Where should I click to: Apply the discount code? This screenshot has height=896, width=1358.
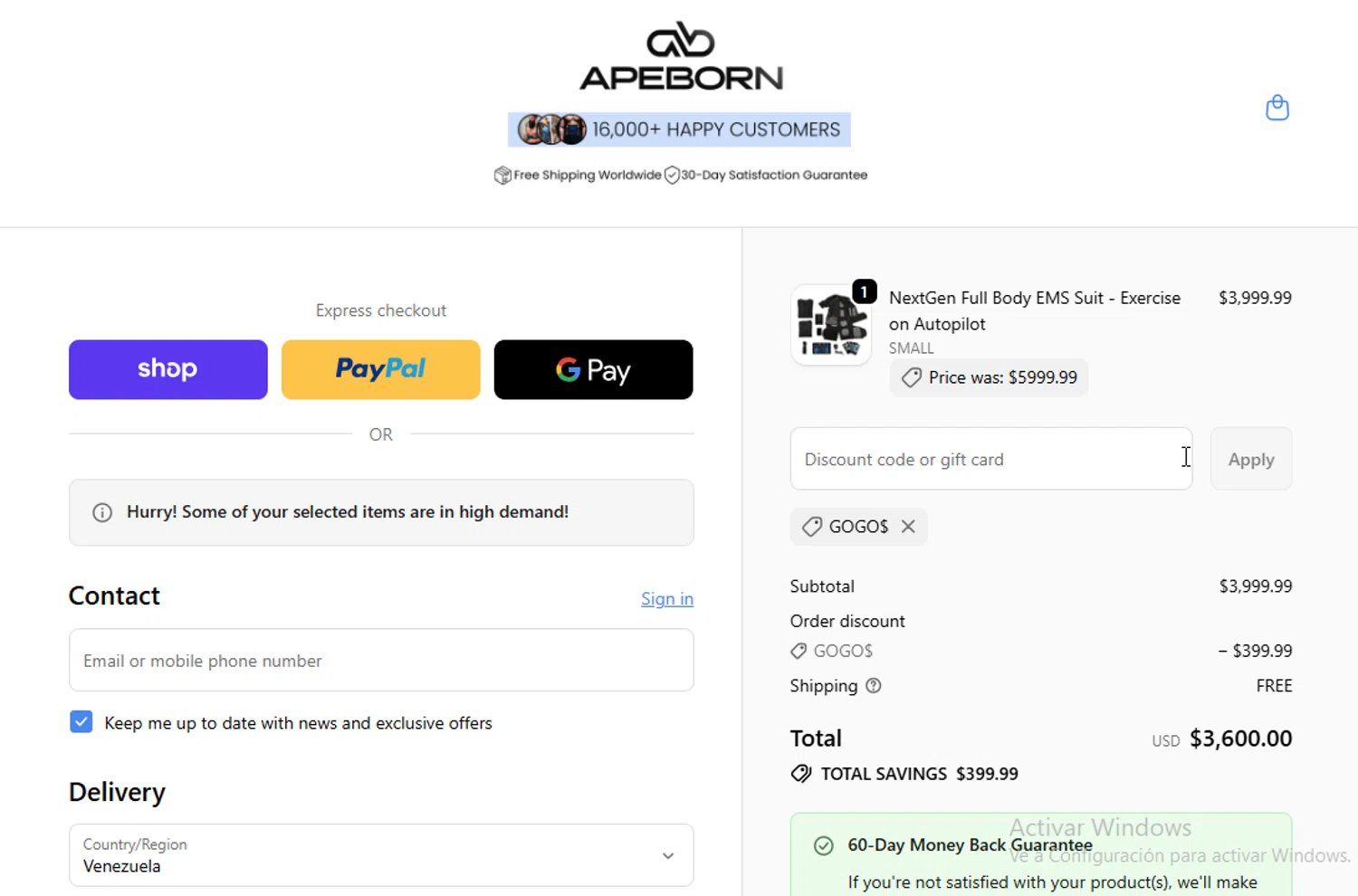1251,459
